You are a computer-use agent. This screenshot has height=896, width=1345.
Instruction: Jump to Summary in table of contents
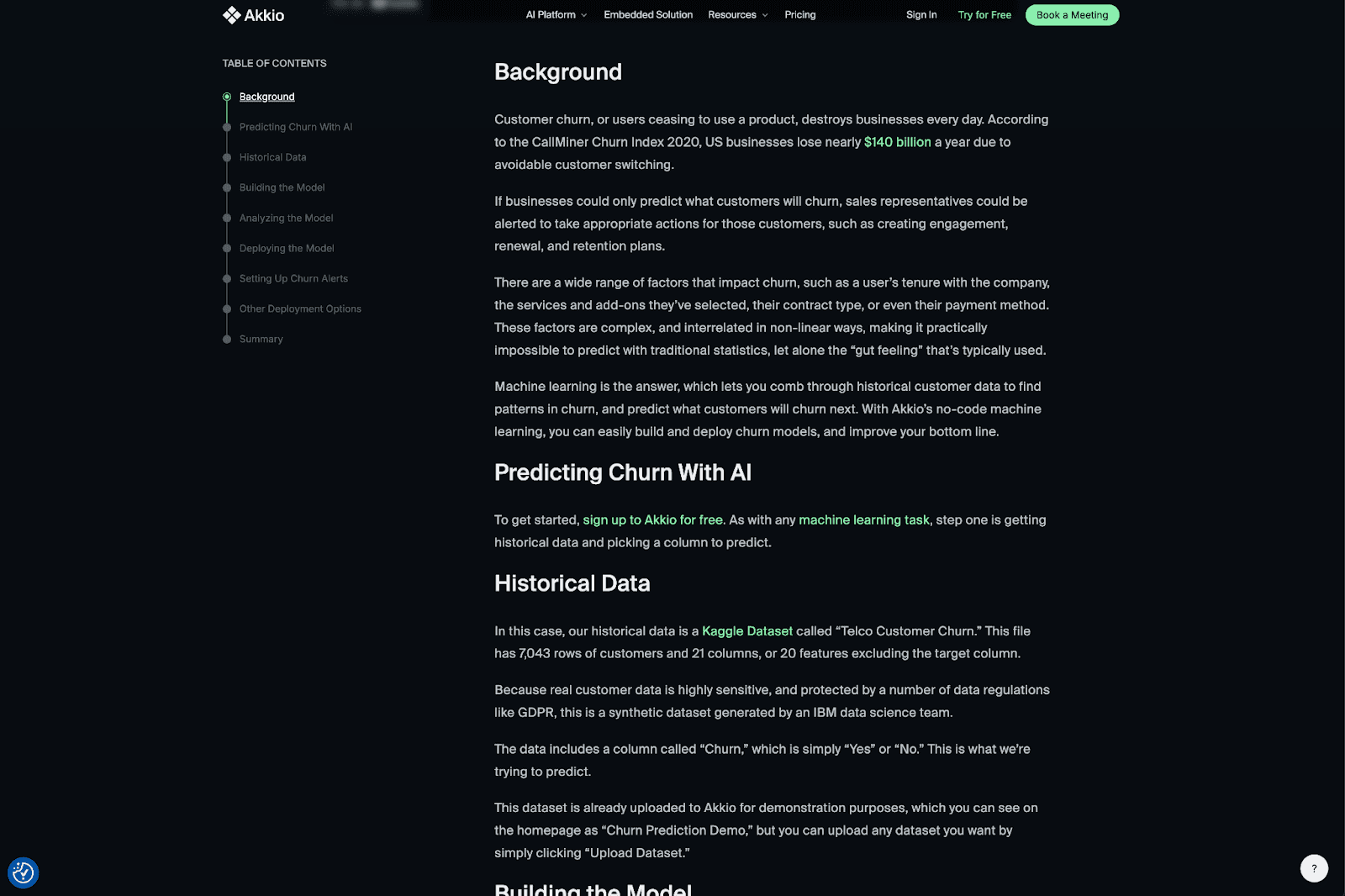point(261,339)
